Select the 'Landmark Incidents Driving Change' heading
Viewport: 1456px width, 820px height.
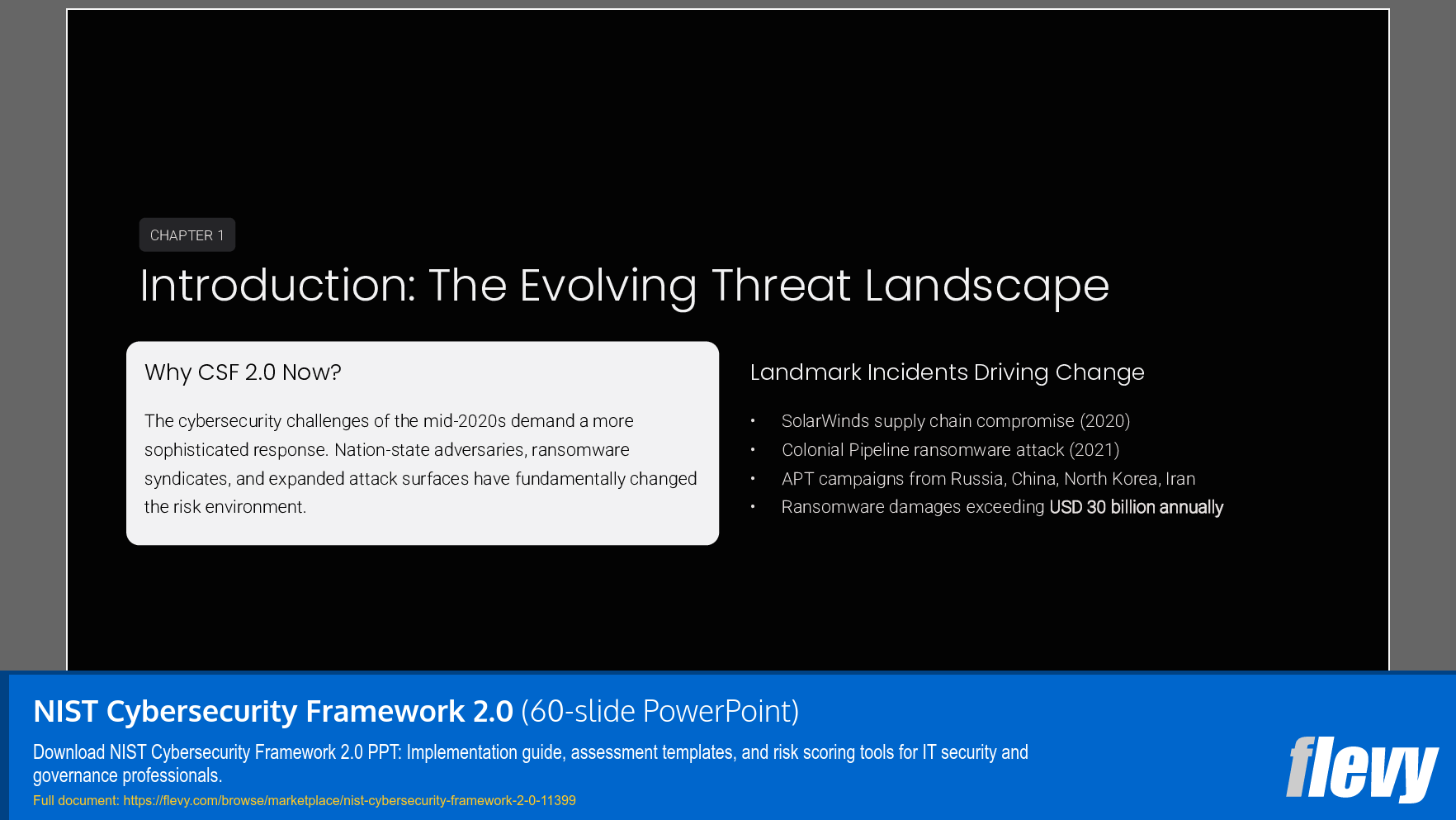tap(947, 372)
